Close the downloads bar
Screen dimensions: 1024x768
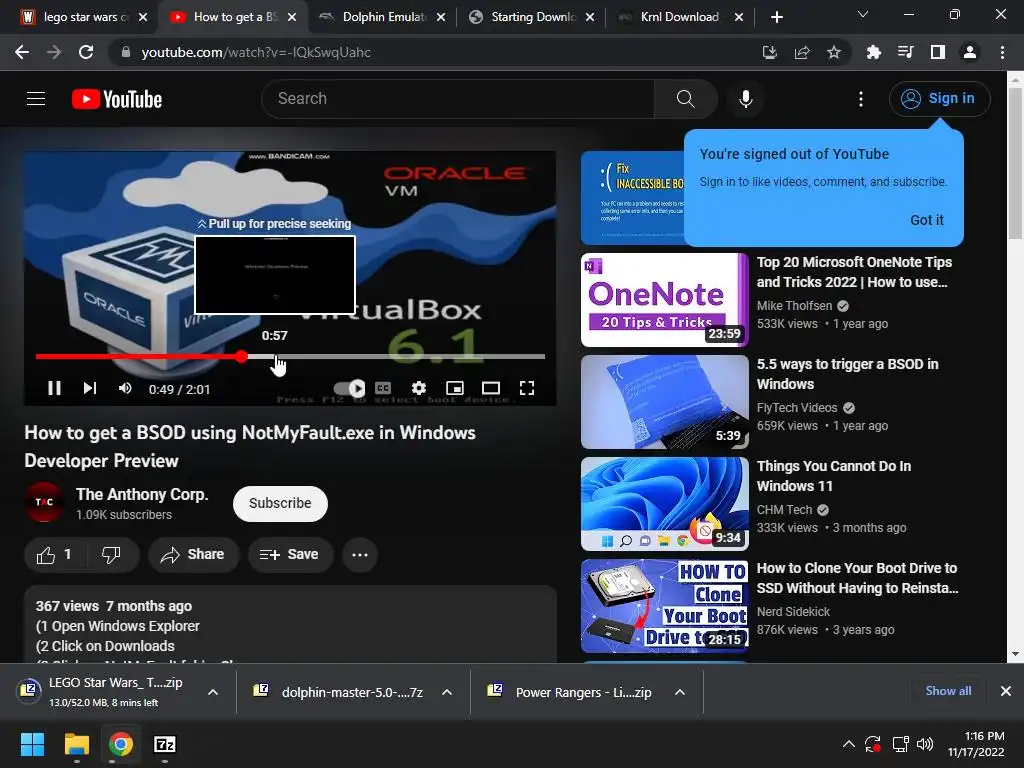click(x=1006, y=691)
